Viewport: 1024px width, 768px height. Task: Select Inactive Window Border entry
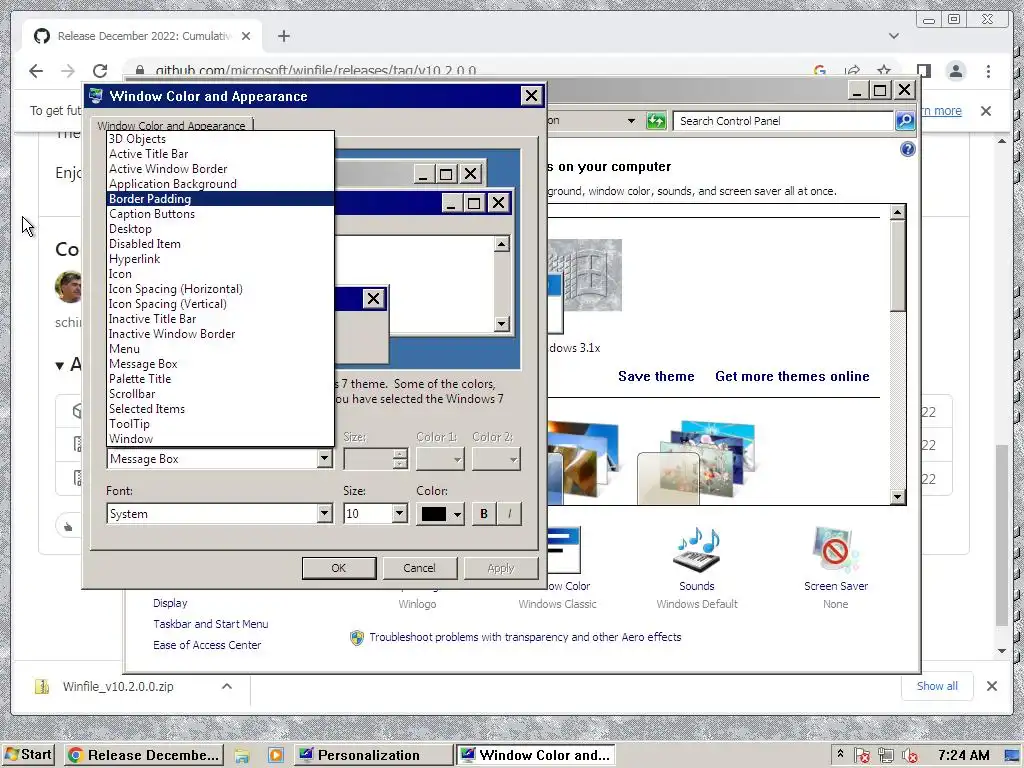click(220, 334)
